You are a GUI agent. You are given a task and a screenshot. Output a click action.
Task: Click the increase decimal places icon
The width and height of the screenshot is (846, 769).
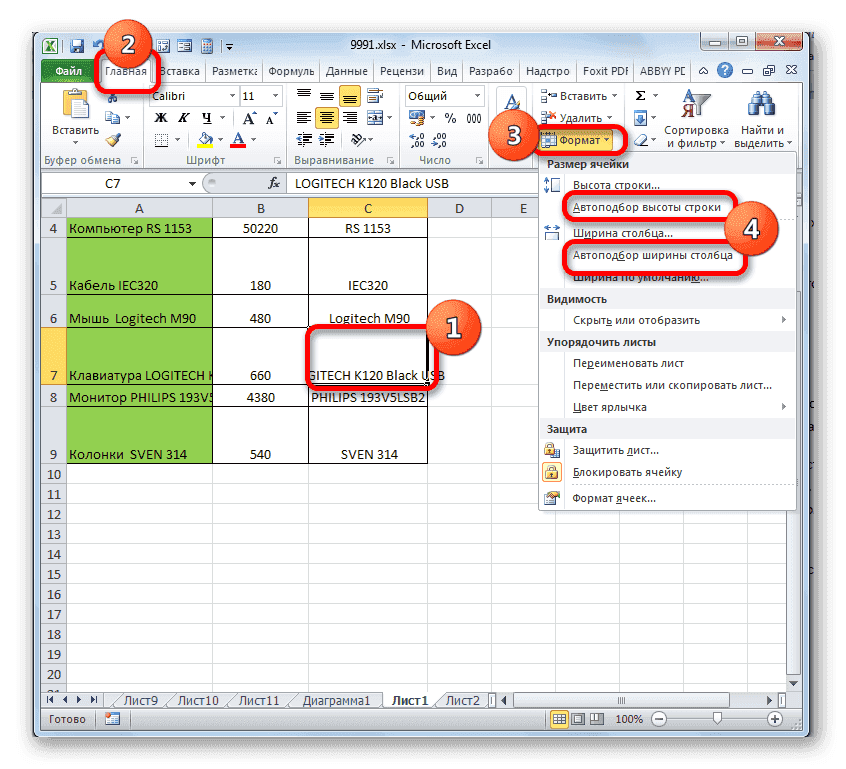coord(417,140)
